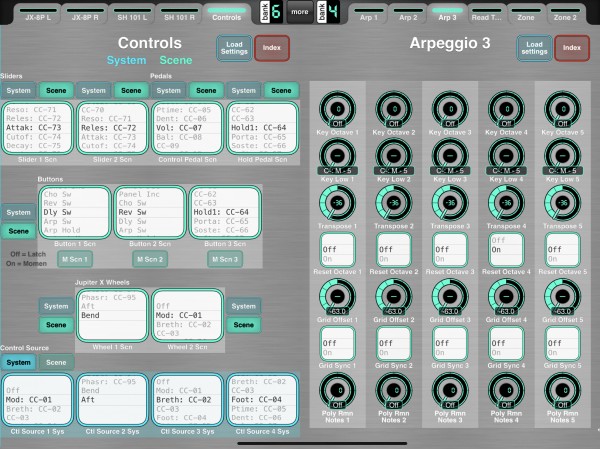Select the Arp 2 tab
600x449 pixels.
point(408,15)
